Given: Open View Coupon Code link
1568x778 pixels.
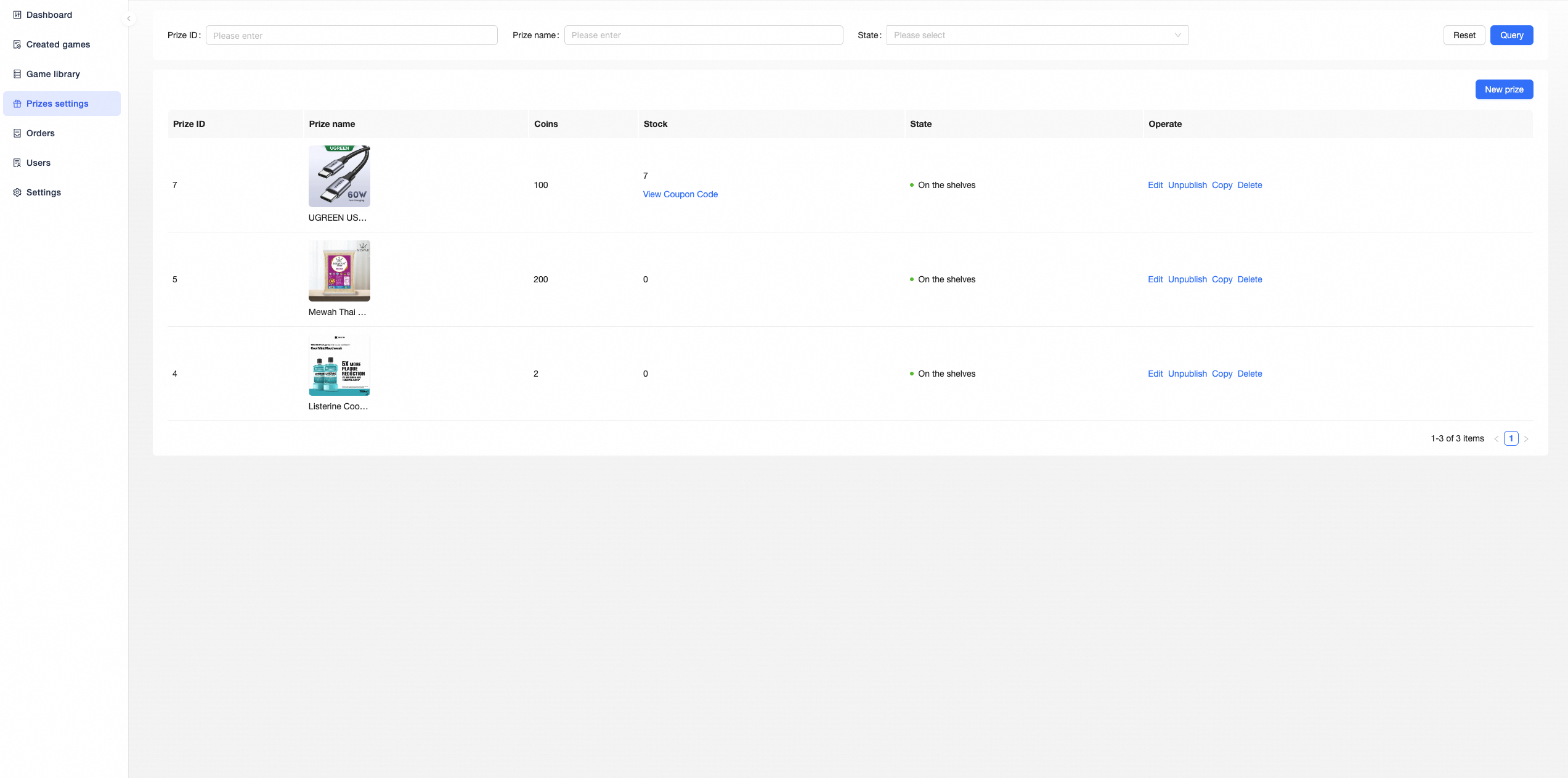Looking at the screenshot, I should pyautogui.click(x=680, y=194).
